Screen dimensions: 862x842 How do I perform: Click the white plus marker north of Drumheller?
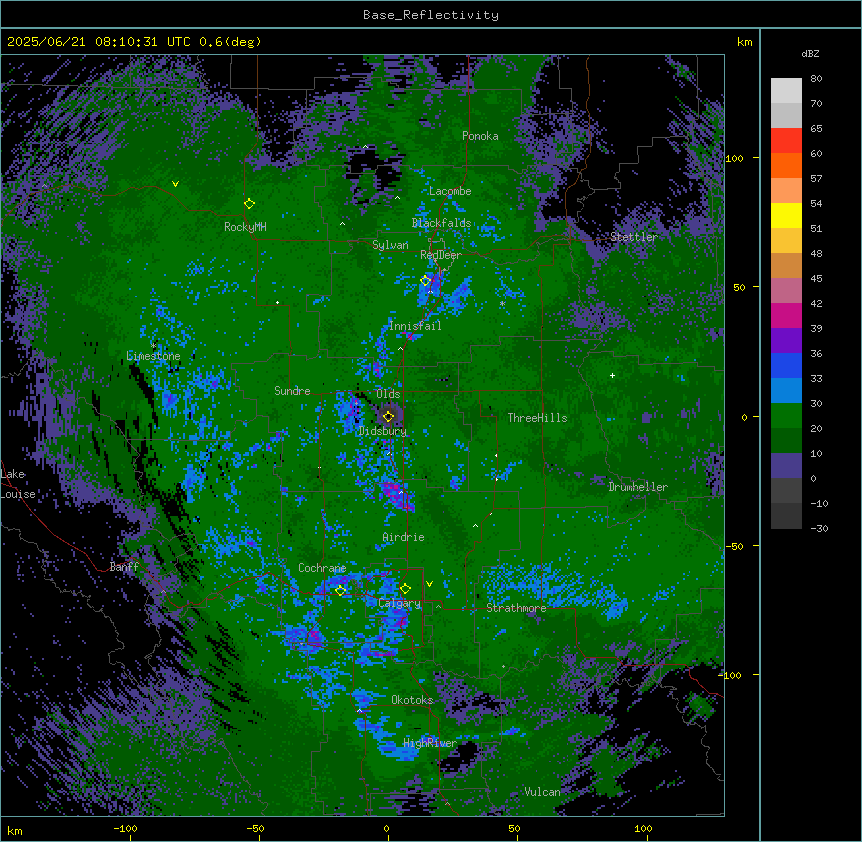612,375
